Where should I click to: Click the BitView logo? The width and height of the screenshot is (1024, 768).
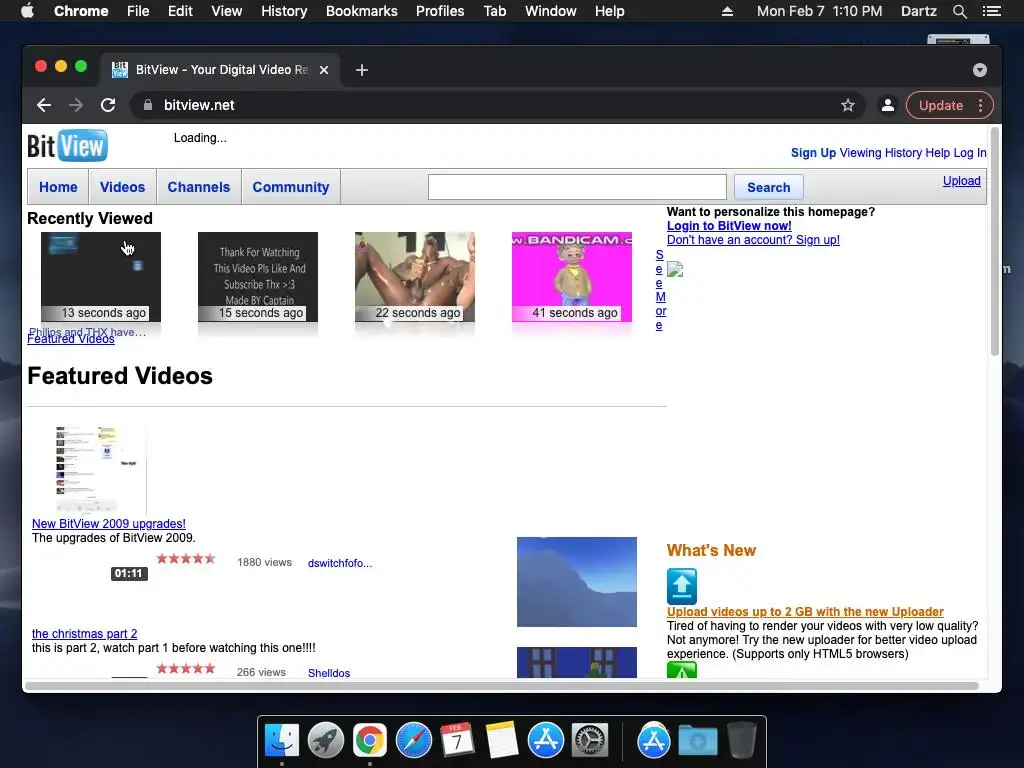67,146
